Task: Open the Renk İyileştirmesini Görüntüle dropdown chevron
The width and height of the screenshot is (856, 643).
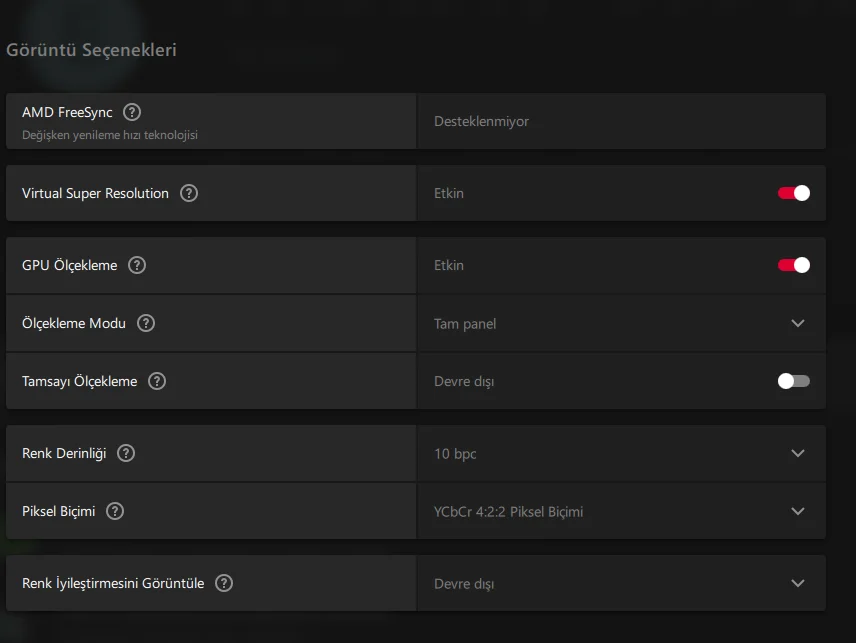Action: pos(798,583)
